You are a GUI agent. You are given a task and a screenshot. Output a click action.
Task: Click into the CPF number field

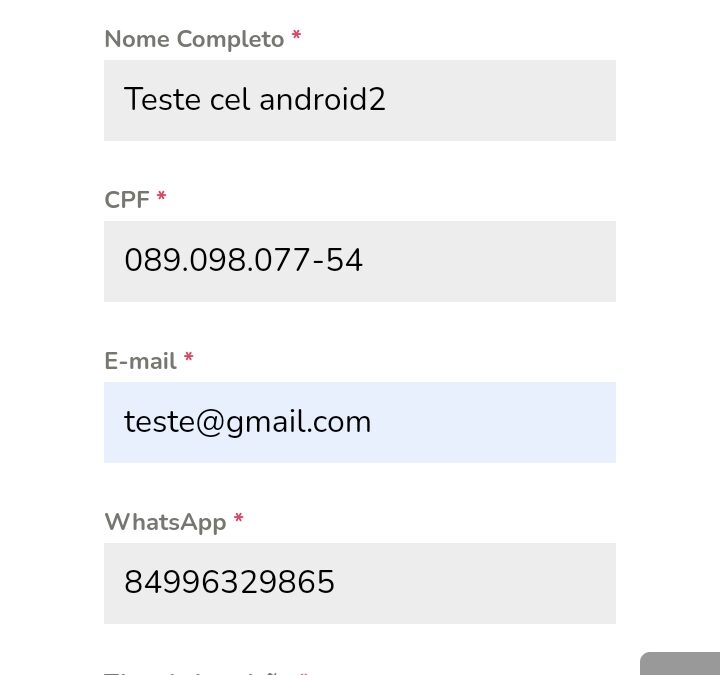click(x=360, y=261)
